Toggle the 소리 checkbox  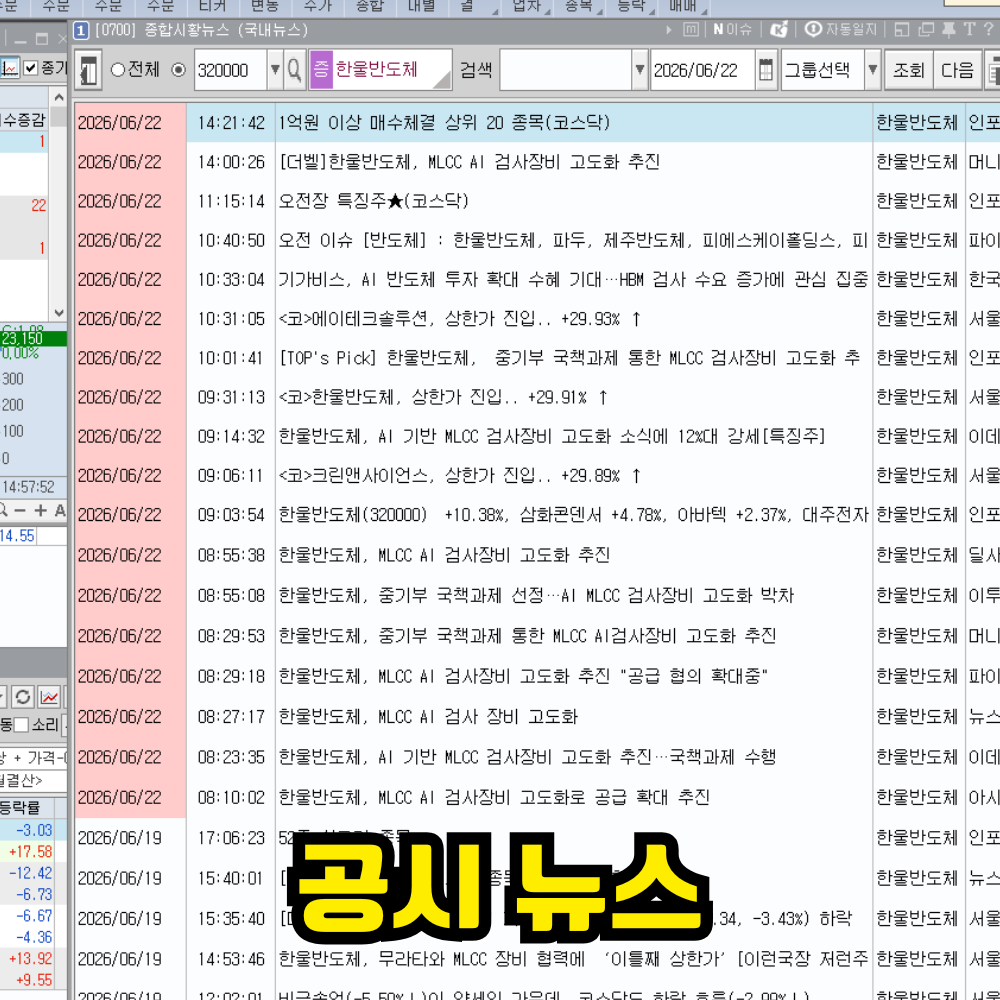pos(22,724)
